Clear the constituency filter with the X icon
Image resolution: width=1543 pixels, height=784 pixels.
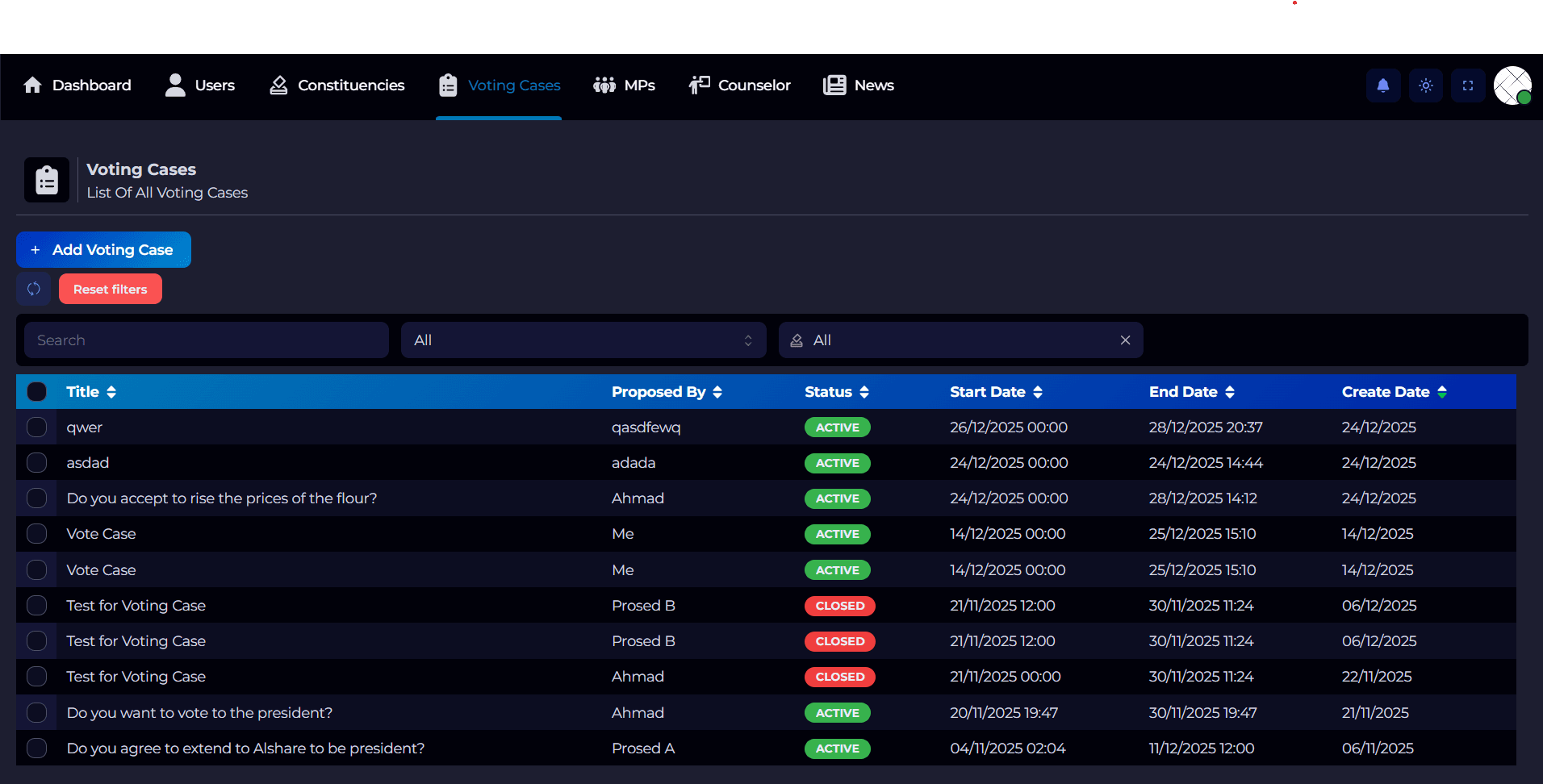(1125, 340)
